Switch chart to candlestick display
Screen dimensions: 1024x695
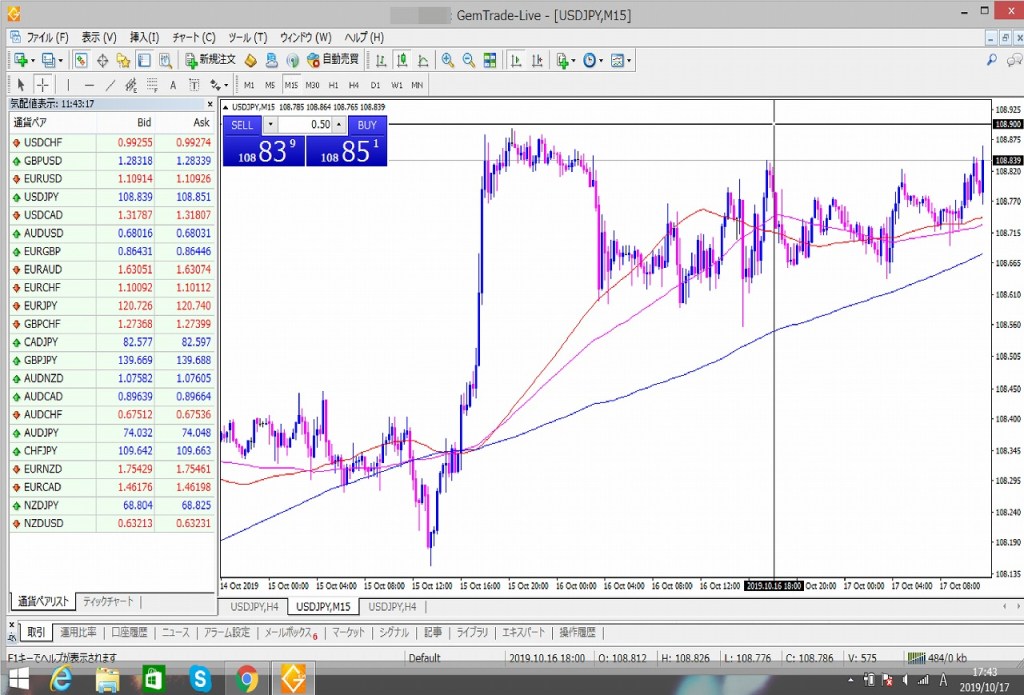(x=401, y=60)
